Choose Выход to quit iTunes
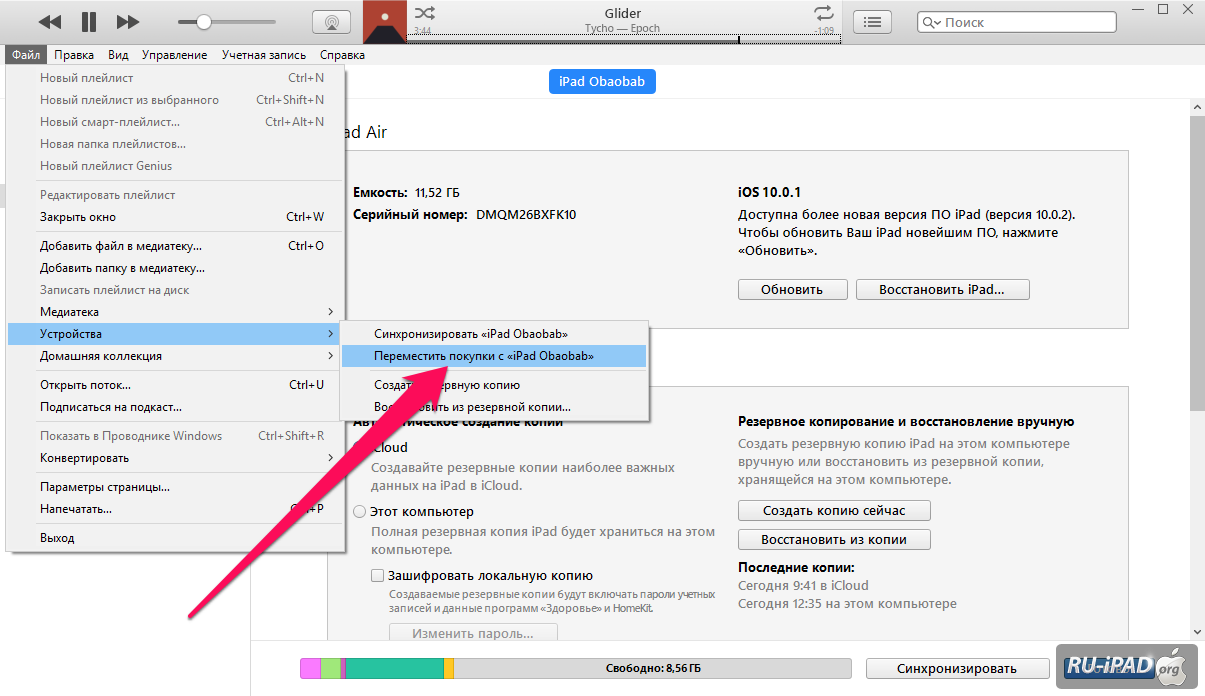The image size is (1205, 696). point(176,538)
